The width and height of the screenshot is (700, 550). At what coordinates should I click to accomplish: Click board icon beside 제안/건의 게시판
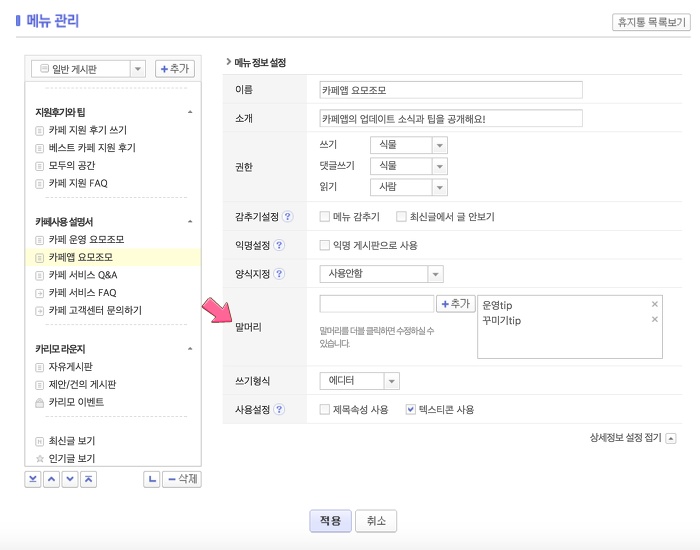(x=39, y=385)
